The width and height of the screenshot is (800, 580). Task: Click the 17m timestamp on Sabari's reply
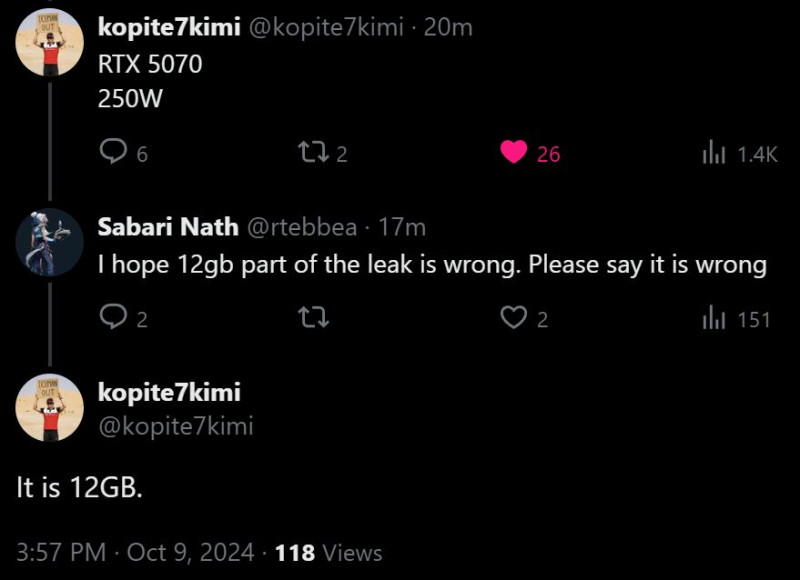tap(403, 227)
